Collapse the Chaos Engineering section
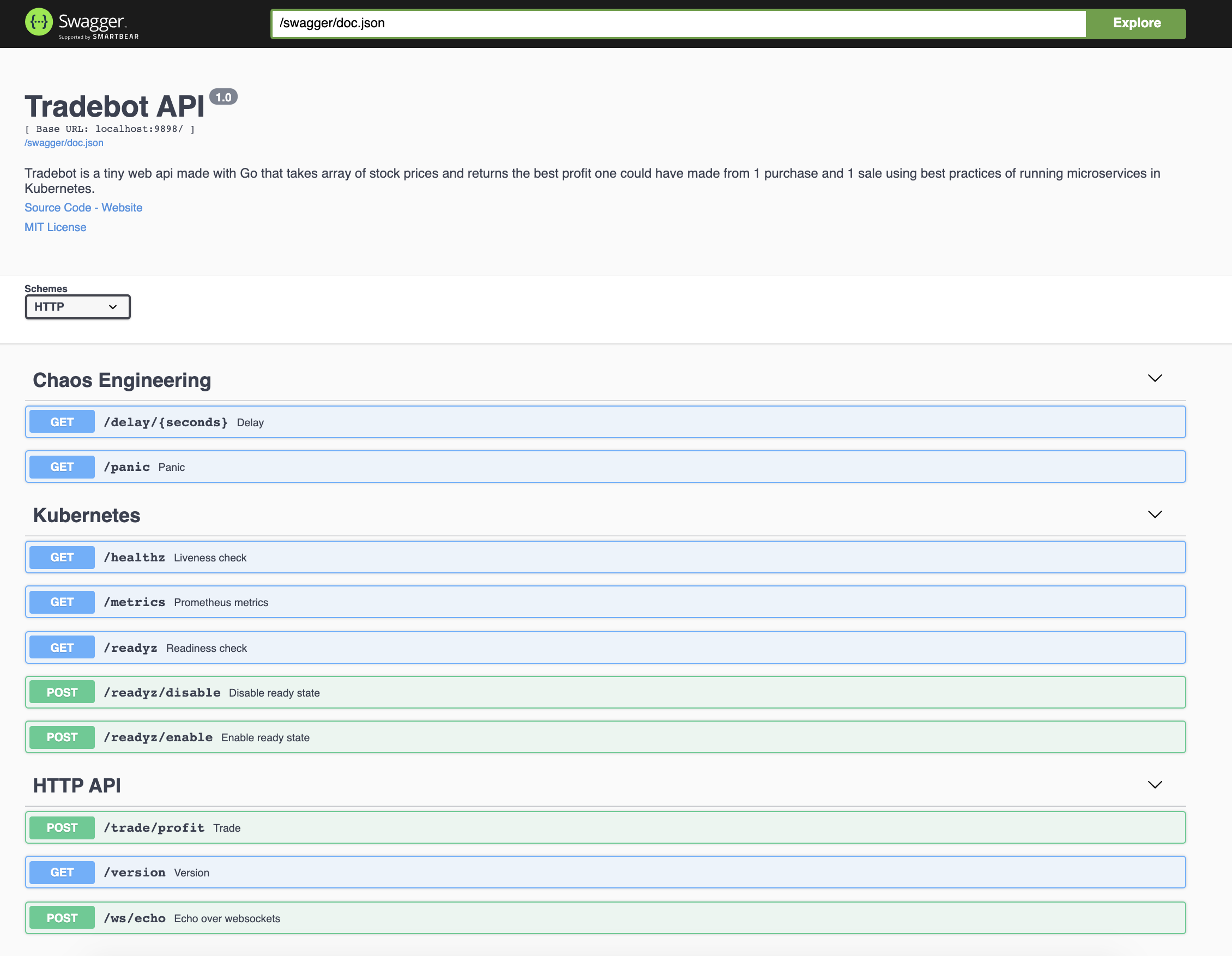This screenshot has height=956, width=1232. point(1155,378)
